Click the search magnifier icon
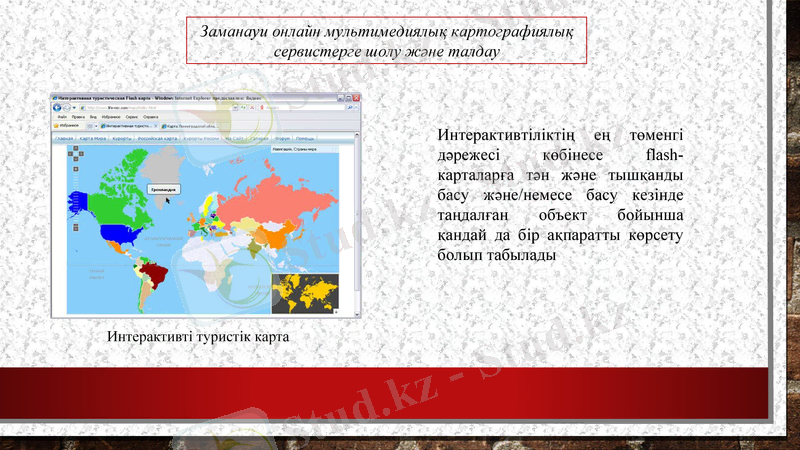Viewport: 800px width, 450px height. pos(349,108)
